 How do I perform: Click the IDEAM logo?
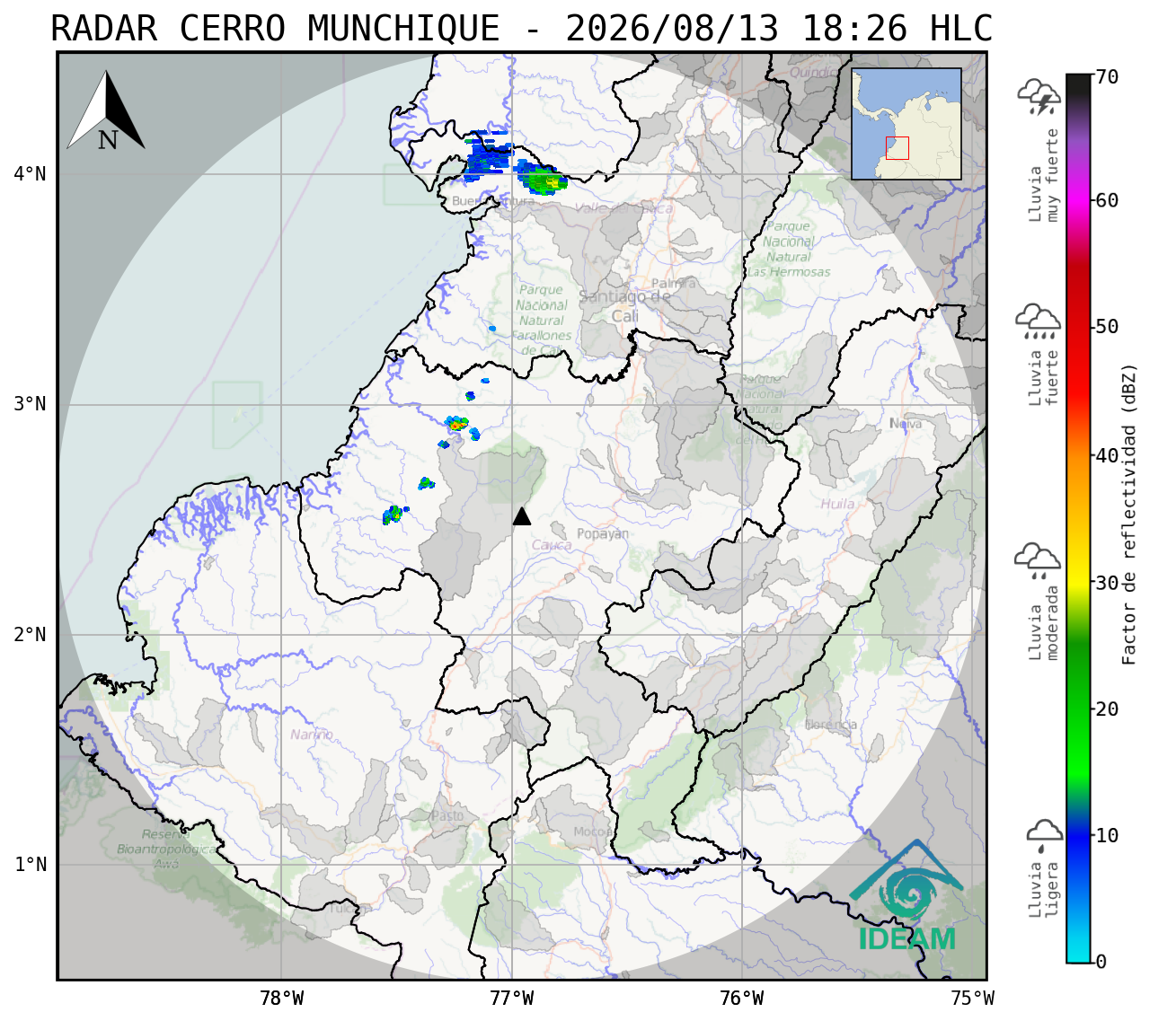pyautogui.click(x=906, y=896)
